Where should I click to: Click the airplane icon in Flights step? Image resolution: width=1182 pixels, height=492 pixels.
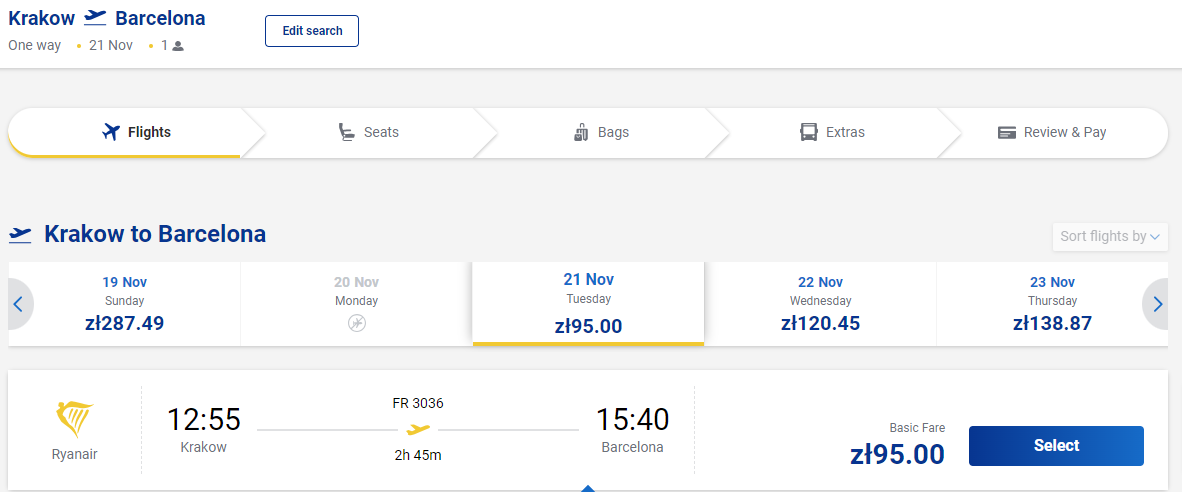click(111, 132)
